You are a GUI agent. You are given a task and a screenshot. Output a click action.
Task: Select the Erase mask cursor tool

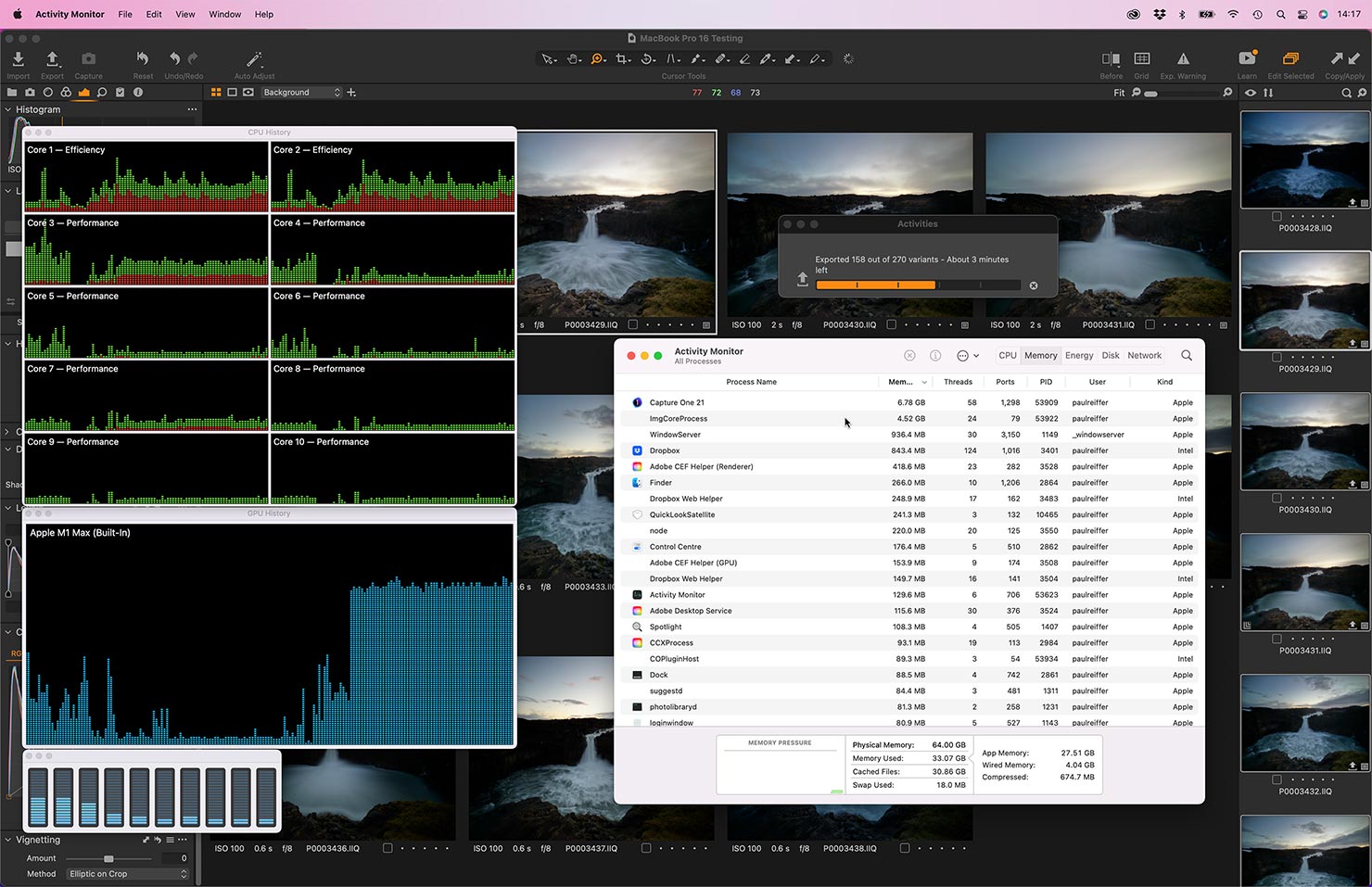coord(744,59)
